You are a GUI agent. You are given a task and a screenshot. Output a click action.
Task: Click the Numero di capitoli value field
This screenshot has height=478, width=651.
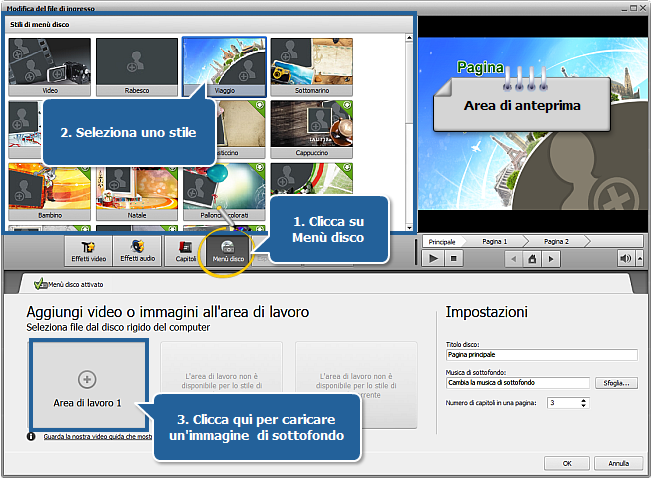point(564,403)
